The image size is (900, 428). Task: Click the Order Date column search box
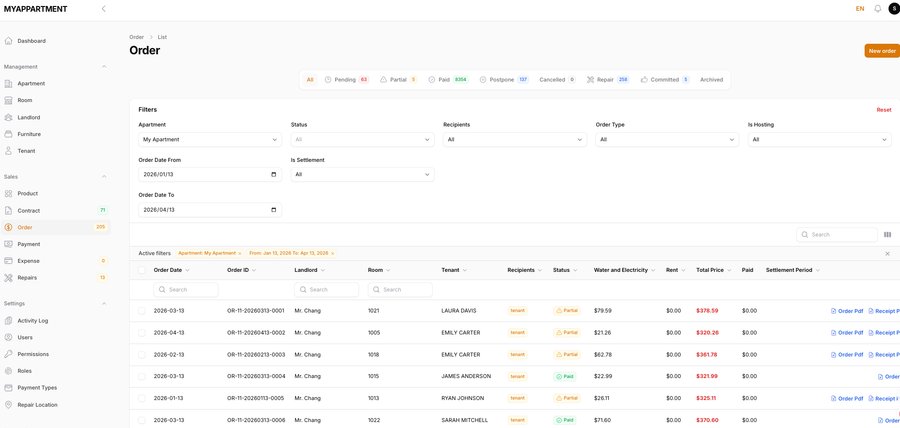tap(186, 290)
